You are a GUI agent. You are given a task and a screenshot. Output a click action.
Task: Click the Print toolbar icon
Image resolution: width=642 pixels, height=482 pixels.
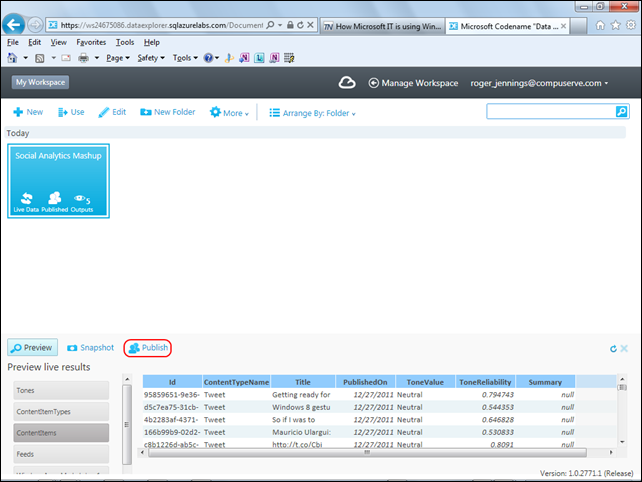pyautogui.click(x=84, y=58)
